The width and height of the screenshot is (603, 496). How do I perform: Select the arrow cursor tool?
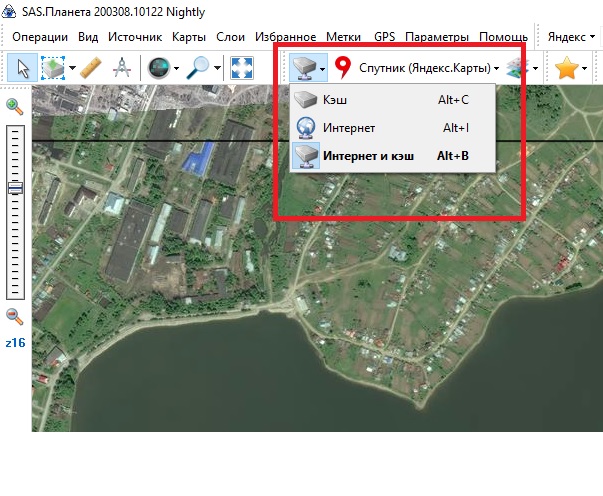pyautogui.click(x=21, y=68)
